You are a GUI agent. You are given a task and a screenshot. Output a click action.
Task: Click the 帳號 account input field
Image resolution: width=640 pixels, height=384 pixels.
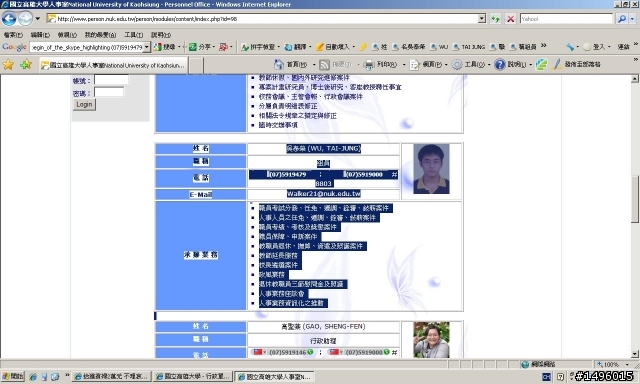click(x=111, y=80)
